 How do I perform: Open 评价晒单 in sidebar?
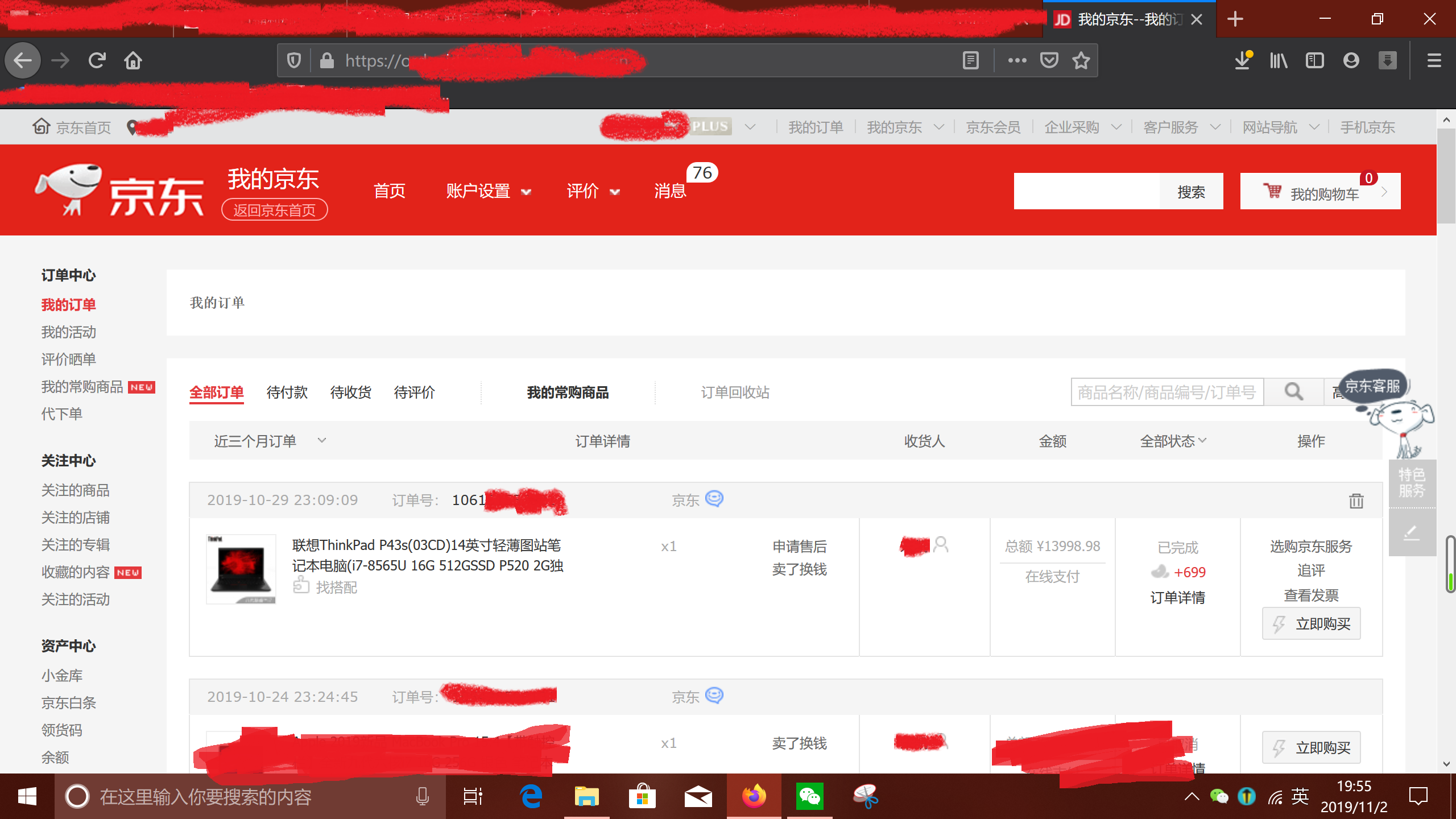click(x=69, y=359)
